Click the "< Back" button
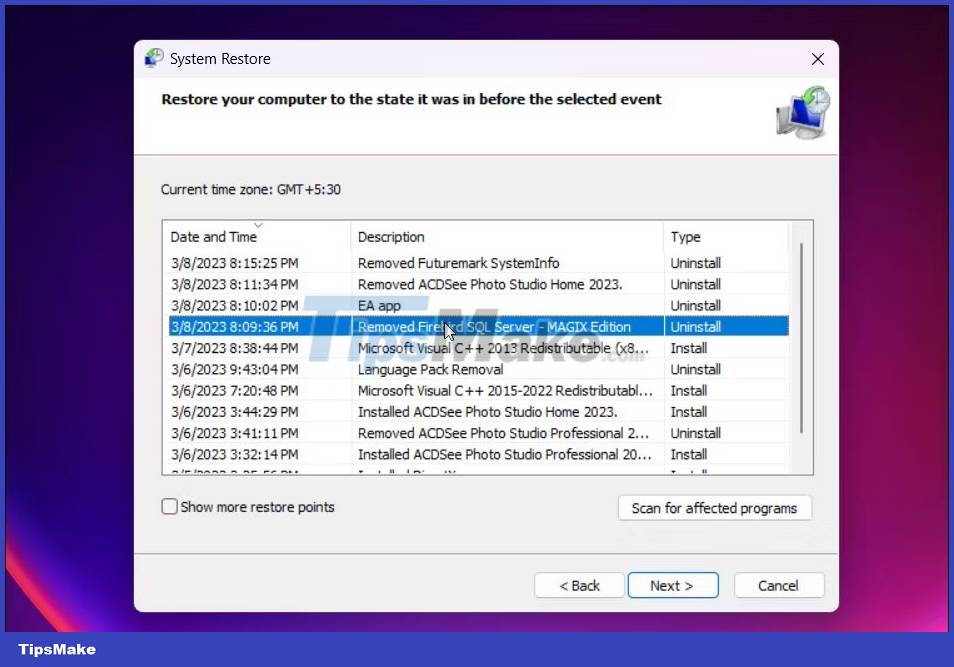Viewport: 954px width, 667px height. [579, 585]
